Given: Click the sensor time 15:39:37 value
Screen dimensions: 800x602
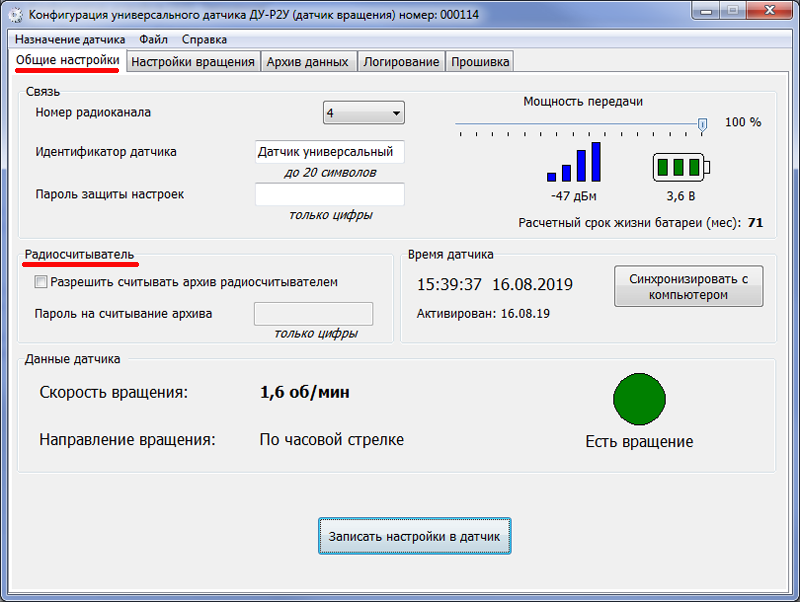Looking at the screenshot, I should 449,284.
